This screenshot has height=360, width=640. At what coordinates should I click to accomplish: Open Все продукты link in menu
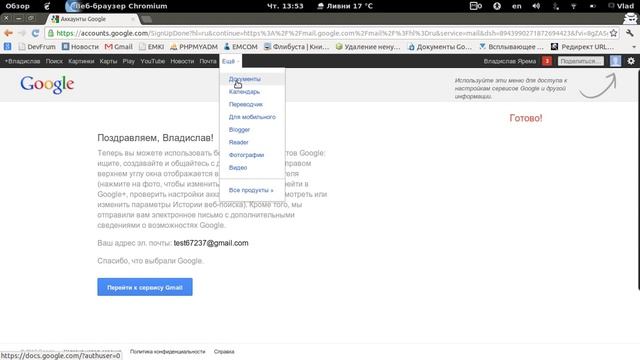click(252, 190)
